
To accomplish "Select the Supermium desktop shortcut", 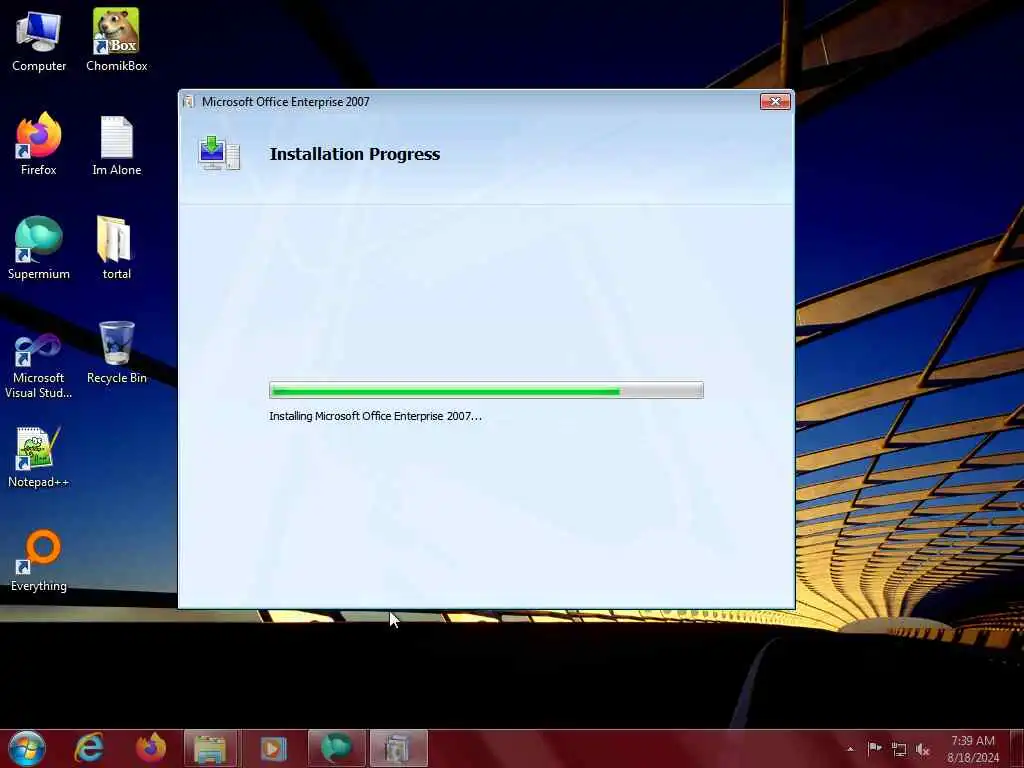I will point(39,249).
